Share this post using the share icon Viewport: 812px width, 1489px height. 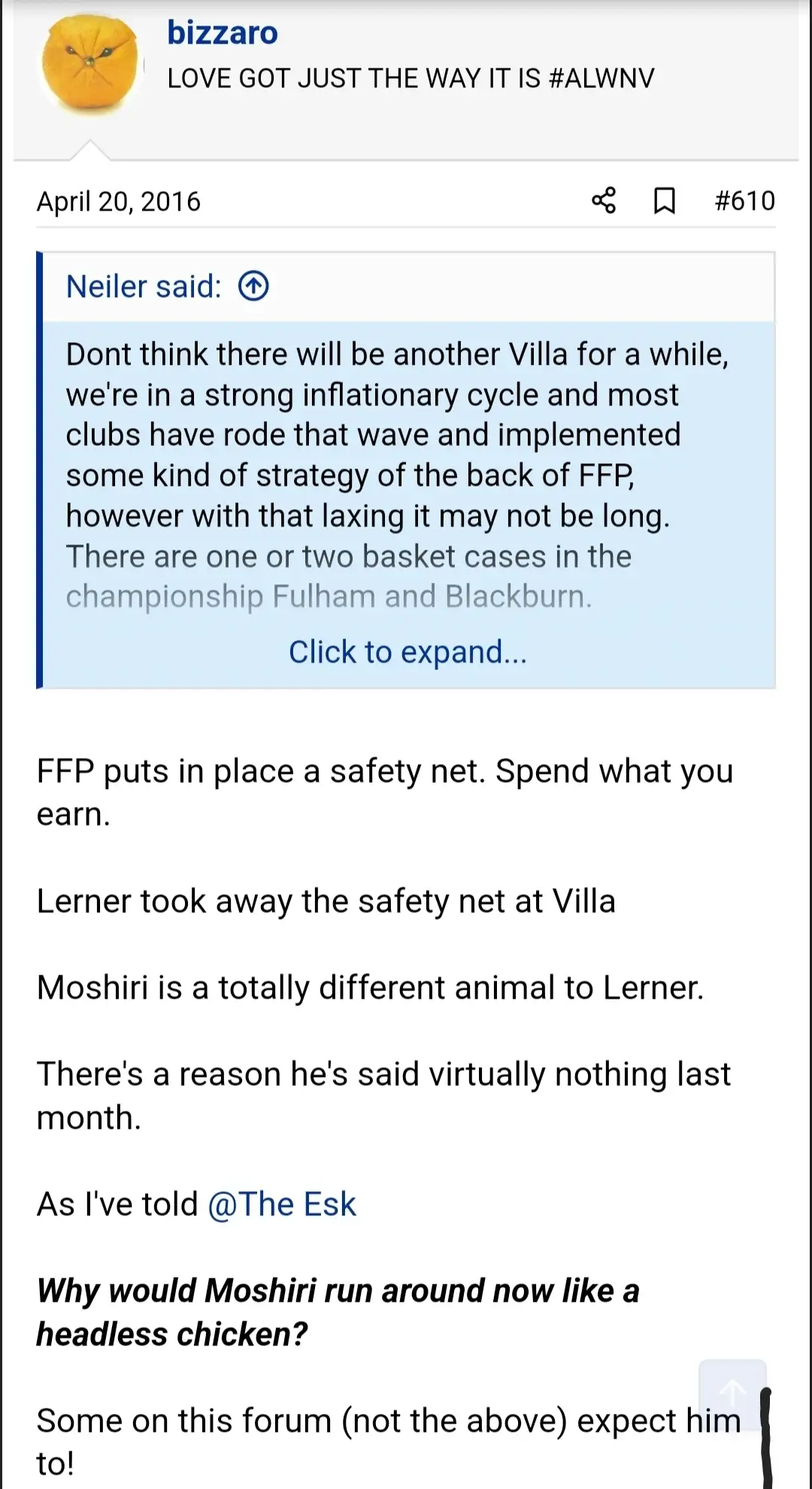click(x=604, y=201)
